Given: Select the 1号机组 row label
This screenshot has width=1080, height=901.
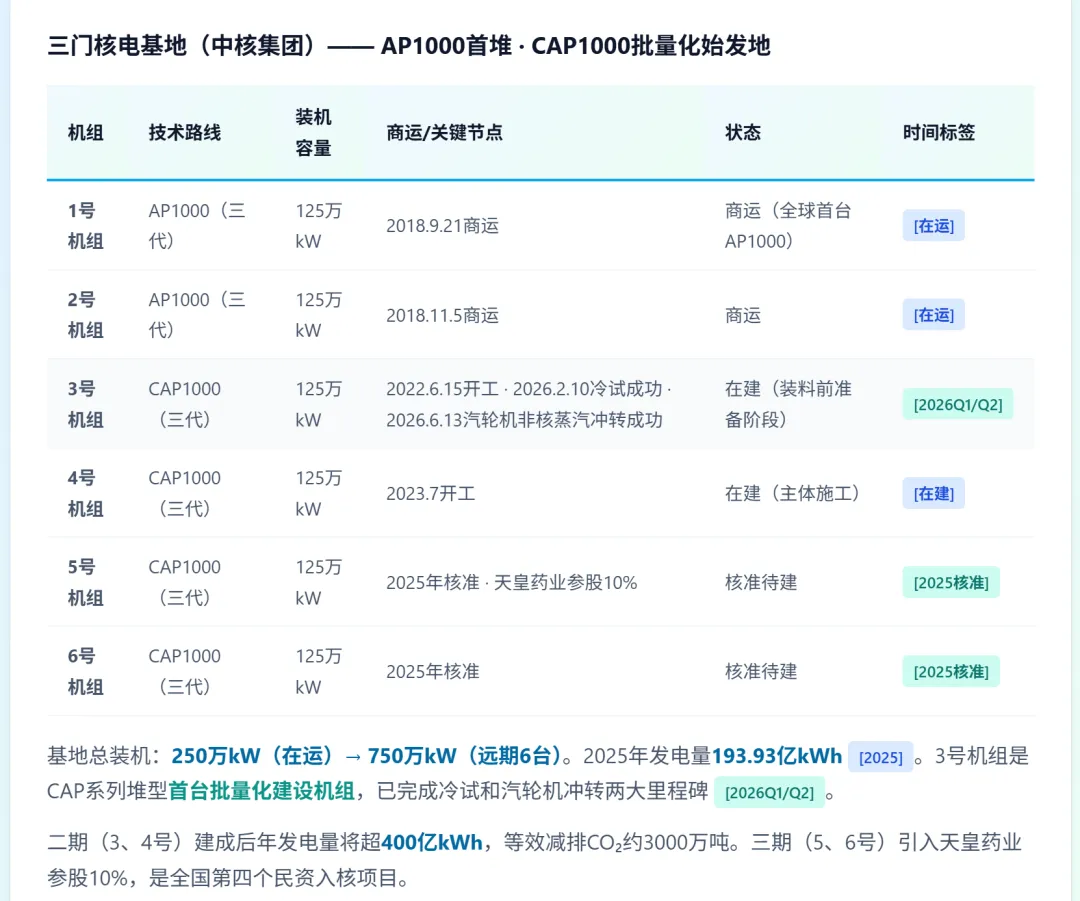Looking at the screenshot, I should coord(85,226).
